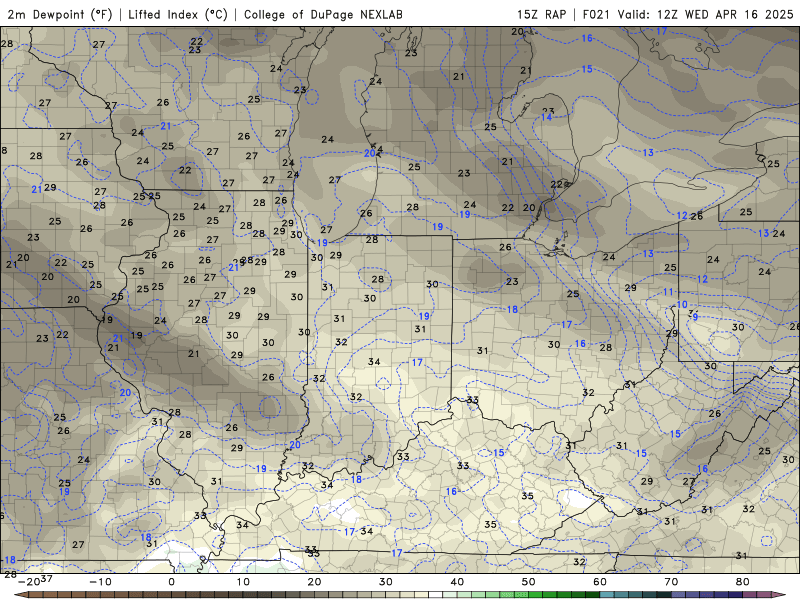This screenshot has height=600, width=800.
Task: Click the 60 label on the color scale
Action: (x=600, y=582)
